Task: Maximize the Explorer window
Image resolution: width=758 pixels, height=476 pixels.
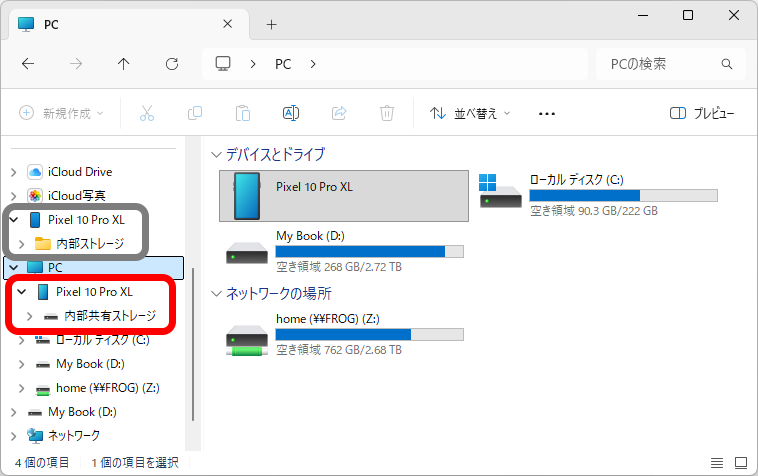Action: [688, 15]
